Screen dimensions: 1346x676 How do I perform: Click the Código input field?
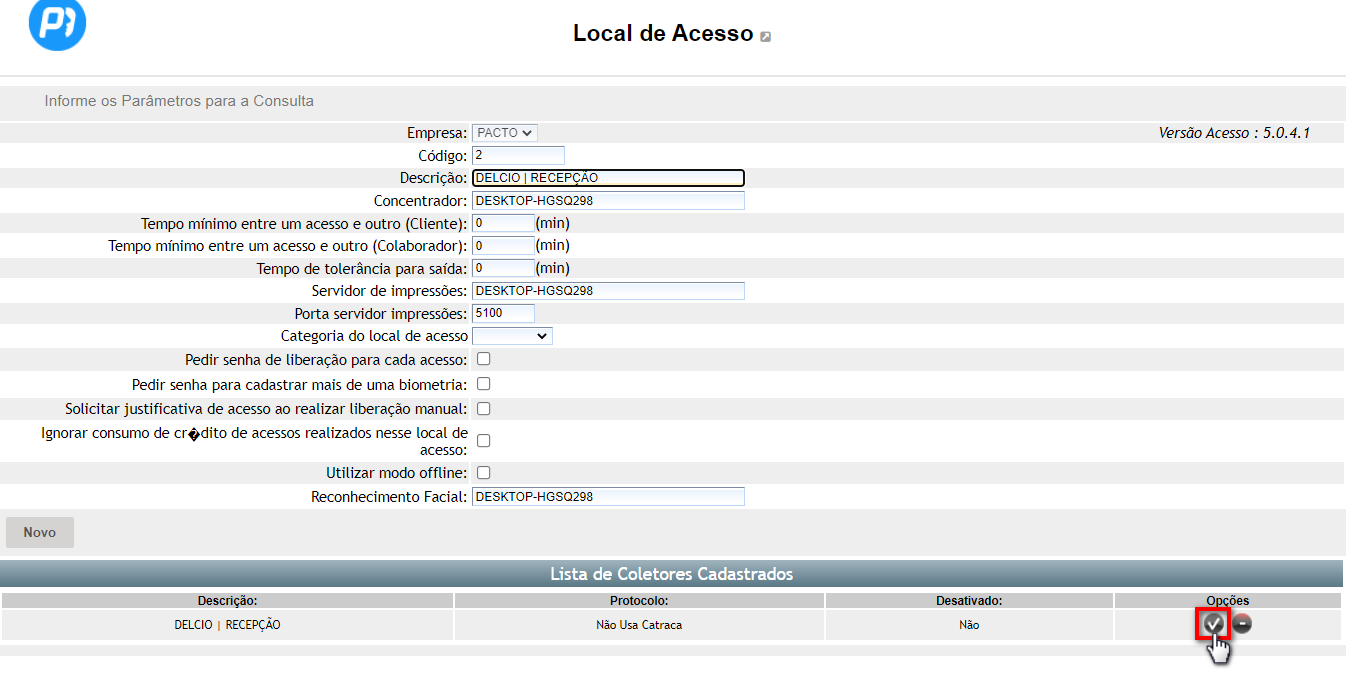click(x=518, y=155)
